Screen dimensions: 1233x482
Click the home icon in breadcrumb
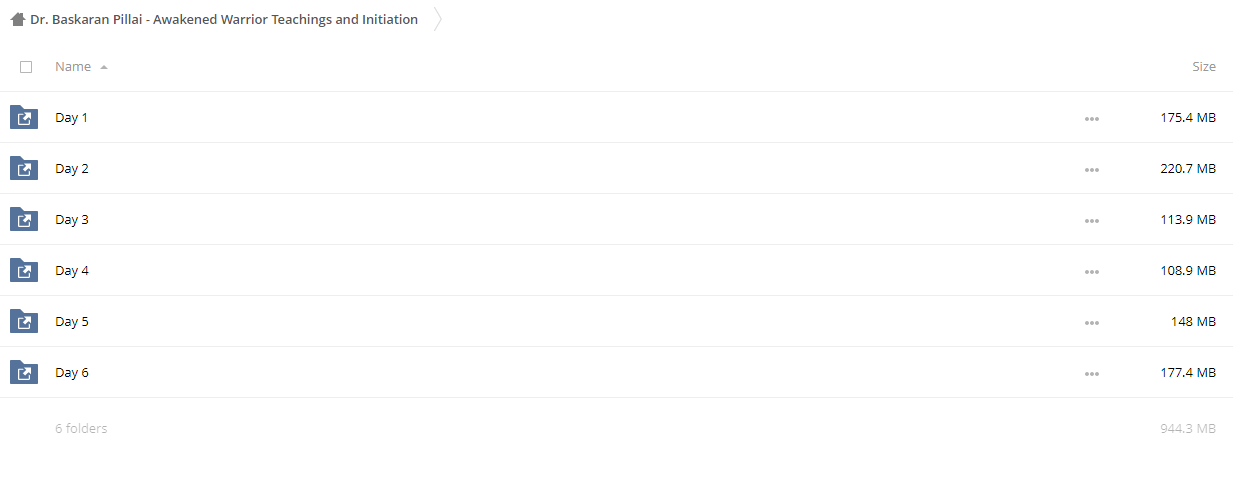[18, 19]
